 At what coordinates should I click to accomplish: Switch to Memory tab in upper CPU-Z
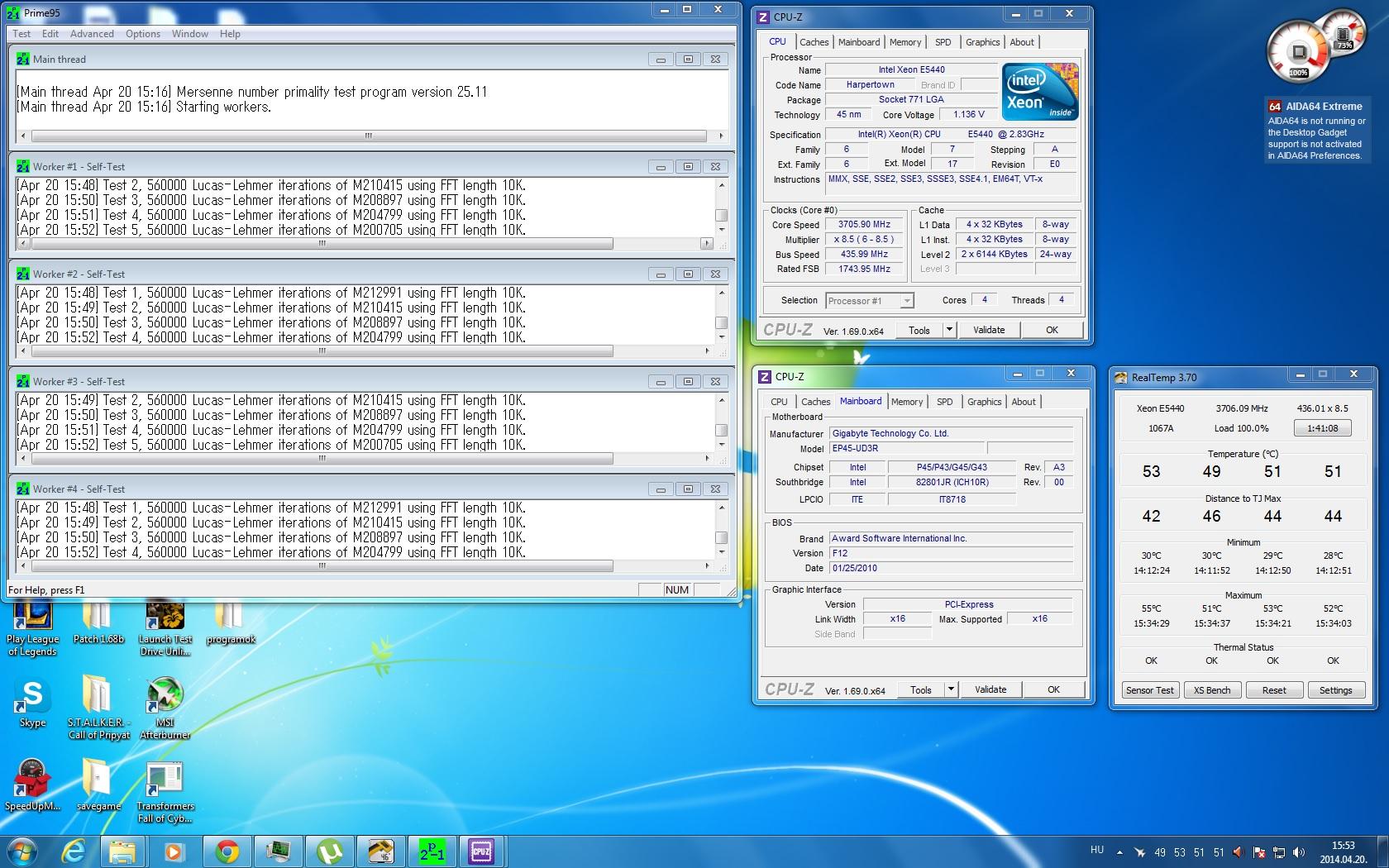coord(905,42)
